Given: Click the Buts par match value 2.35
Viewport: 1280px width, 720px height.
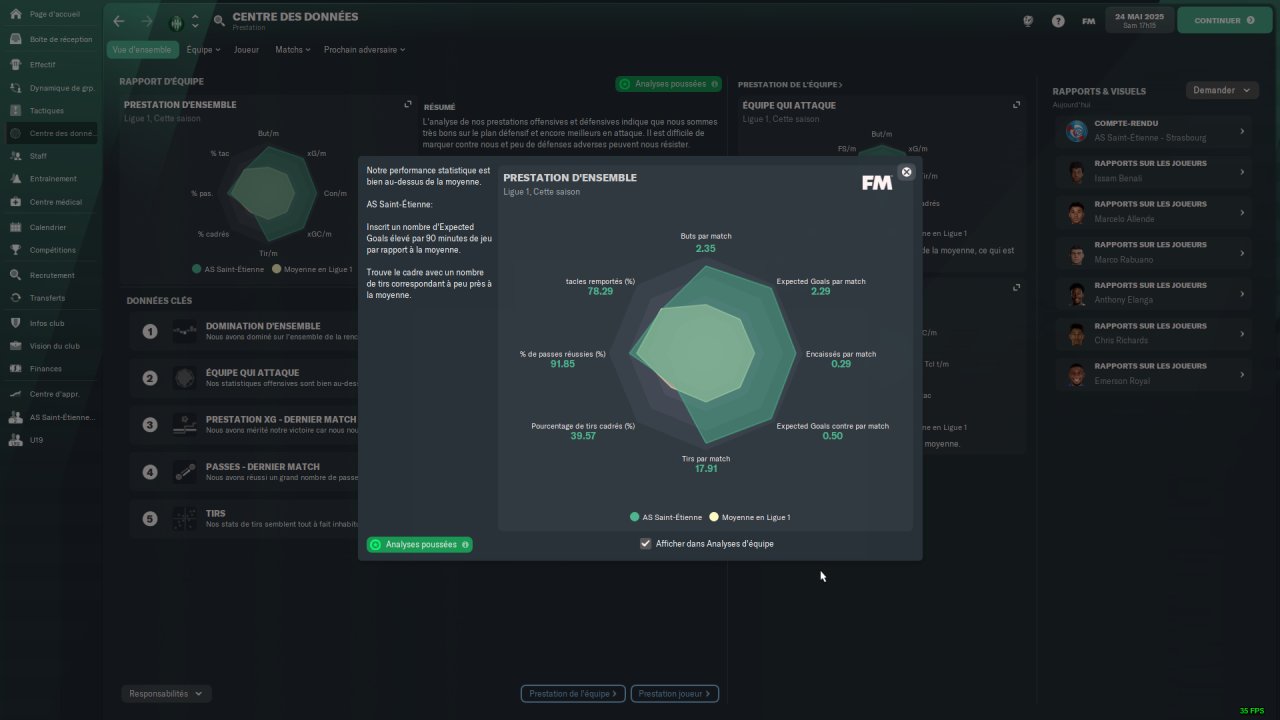Looking at the screenshot, I should [x=706, y=249].
